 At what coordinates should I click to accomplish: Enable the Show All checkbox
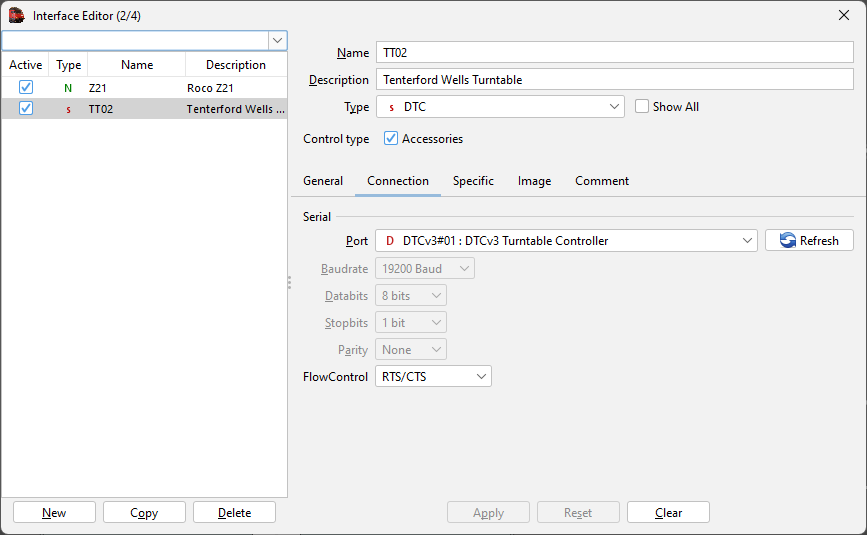click(x=642, y=107)
